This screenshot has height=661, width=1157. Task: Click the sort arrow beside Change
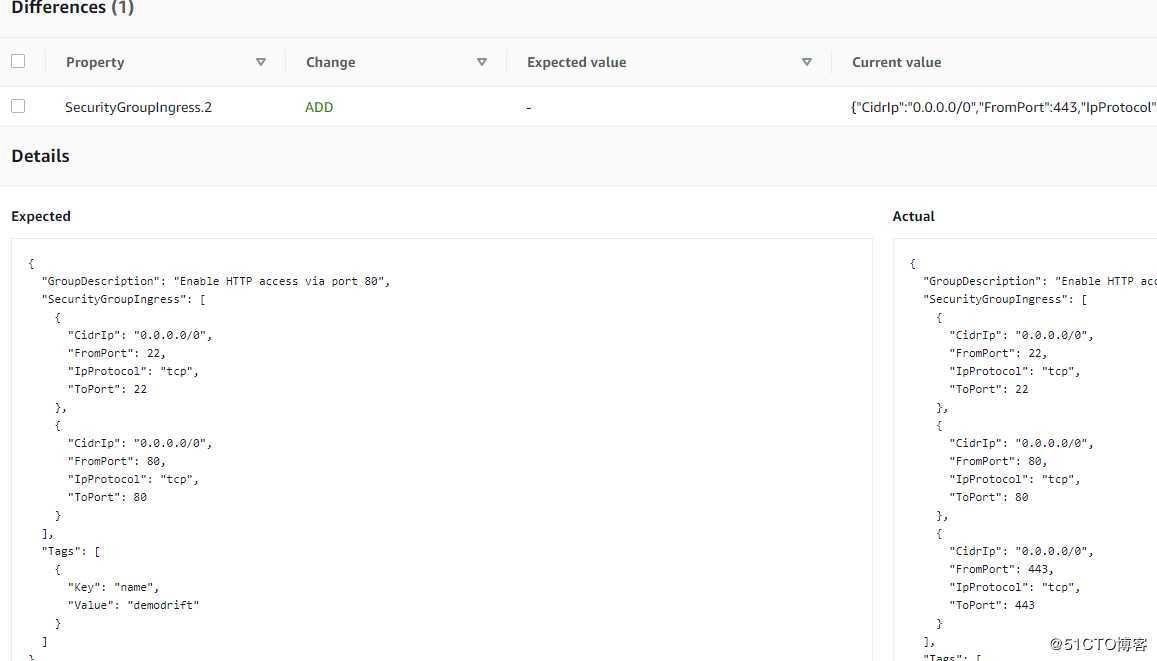(x=482, y=62)
